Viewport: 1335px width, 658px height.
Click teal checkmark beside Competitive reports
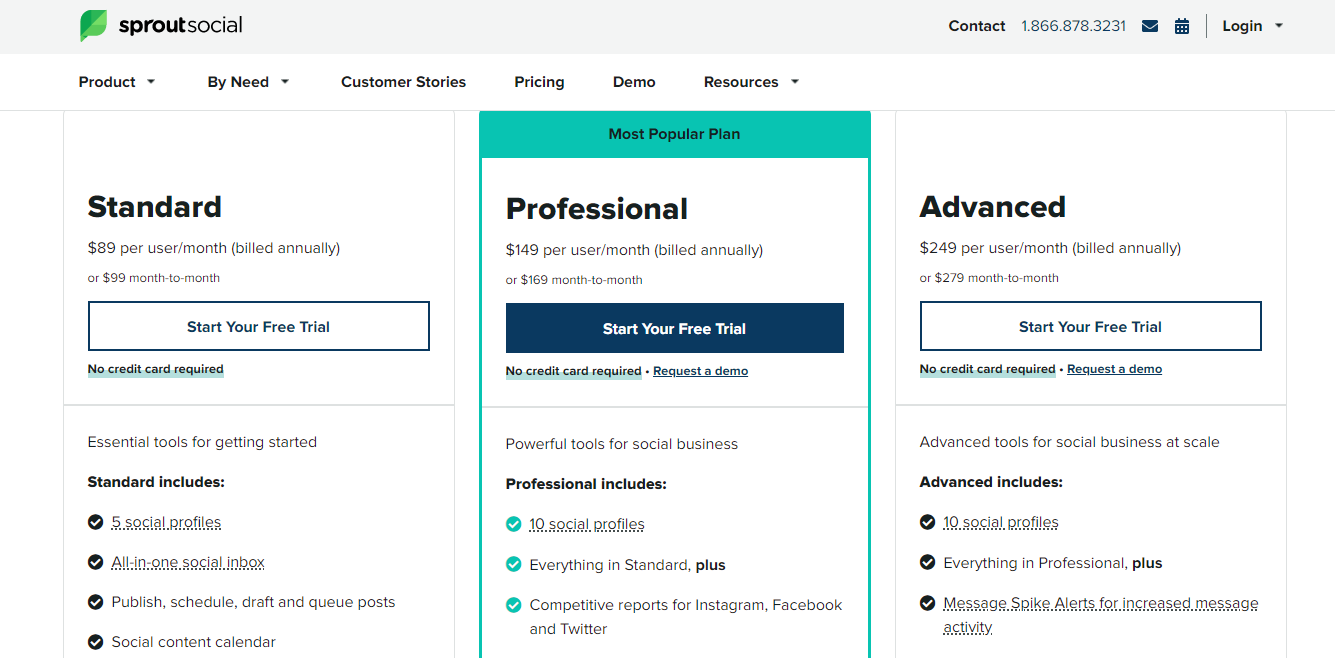(x=514, y=605)
